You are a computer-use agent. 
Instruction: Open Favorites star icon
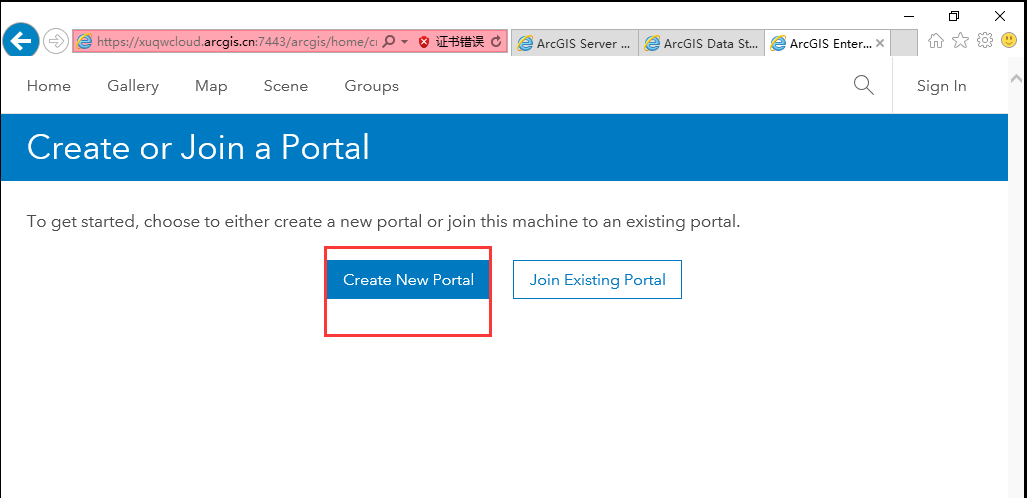point(960,41)
